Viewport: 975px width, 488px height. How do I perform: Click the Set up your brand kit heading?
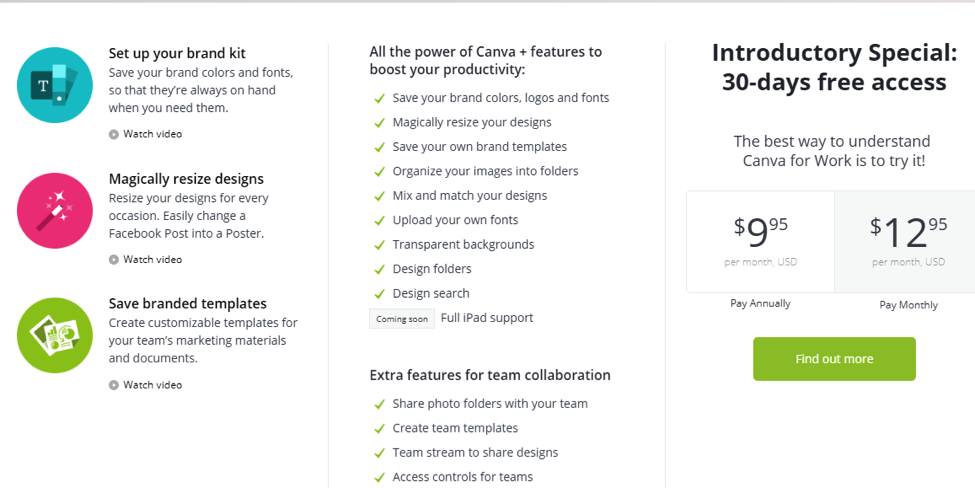coord(177,53)
